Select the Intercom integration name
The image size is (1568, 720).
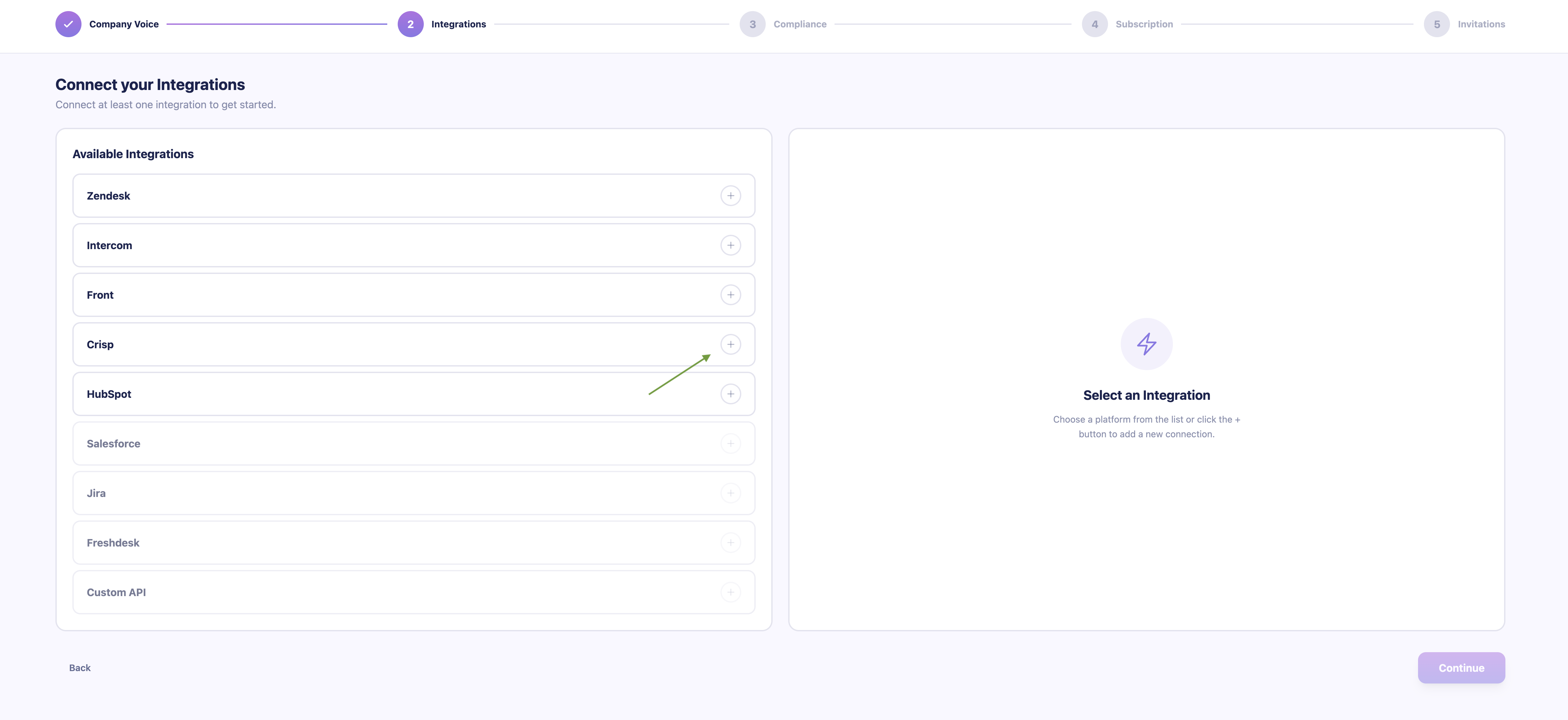tap(110, 246)
